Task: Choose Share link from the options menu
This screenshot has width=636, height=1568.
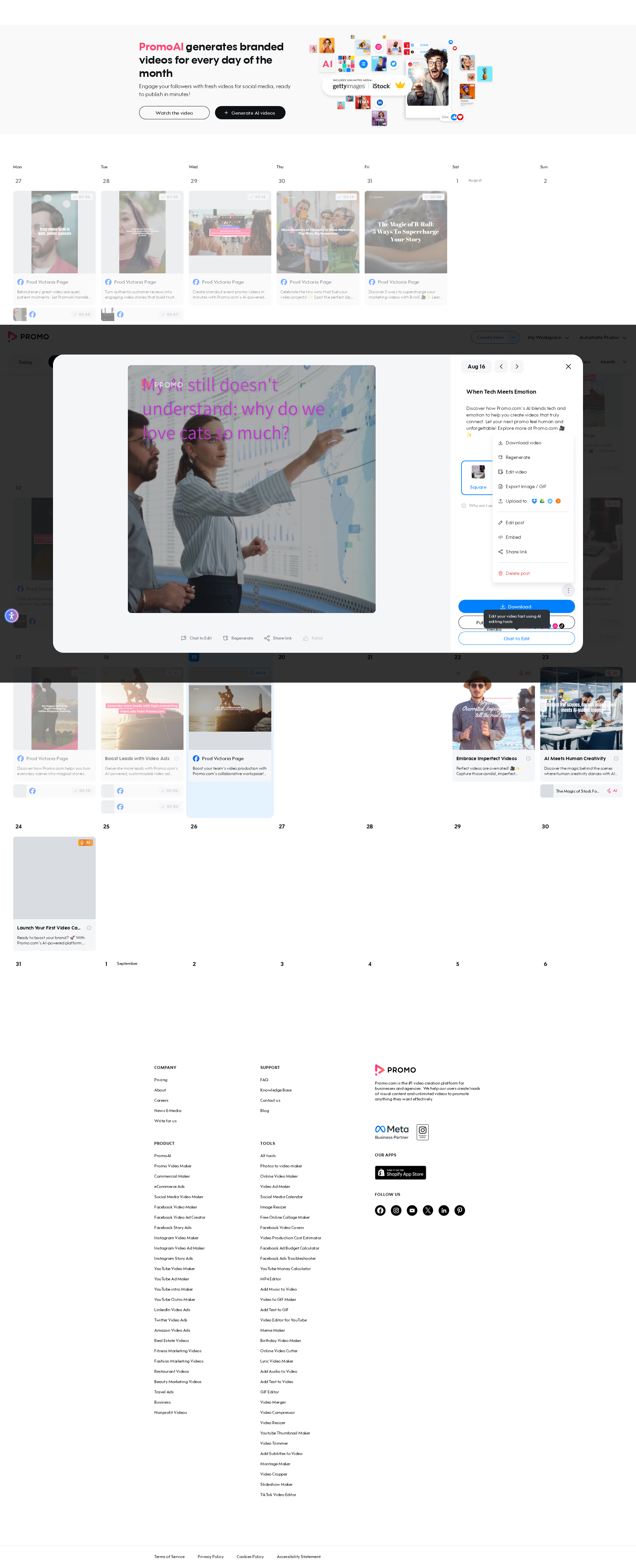Action: pyautogui.click(x=533, y=551)
